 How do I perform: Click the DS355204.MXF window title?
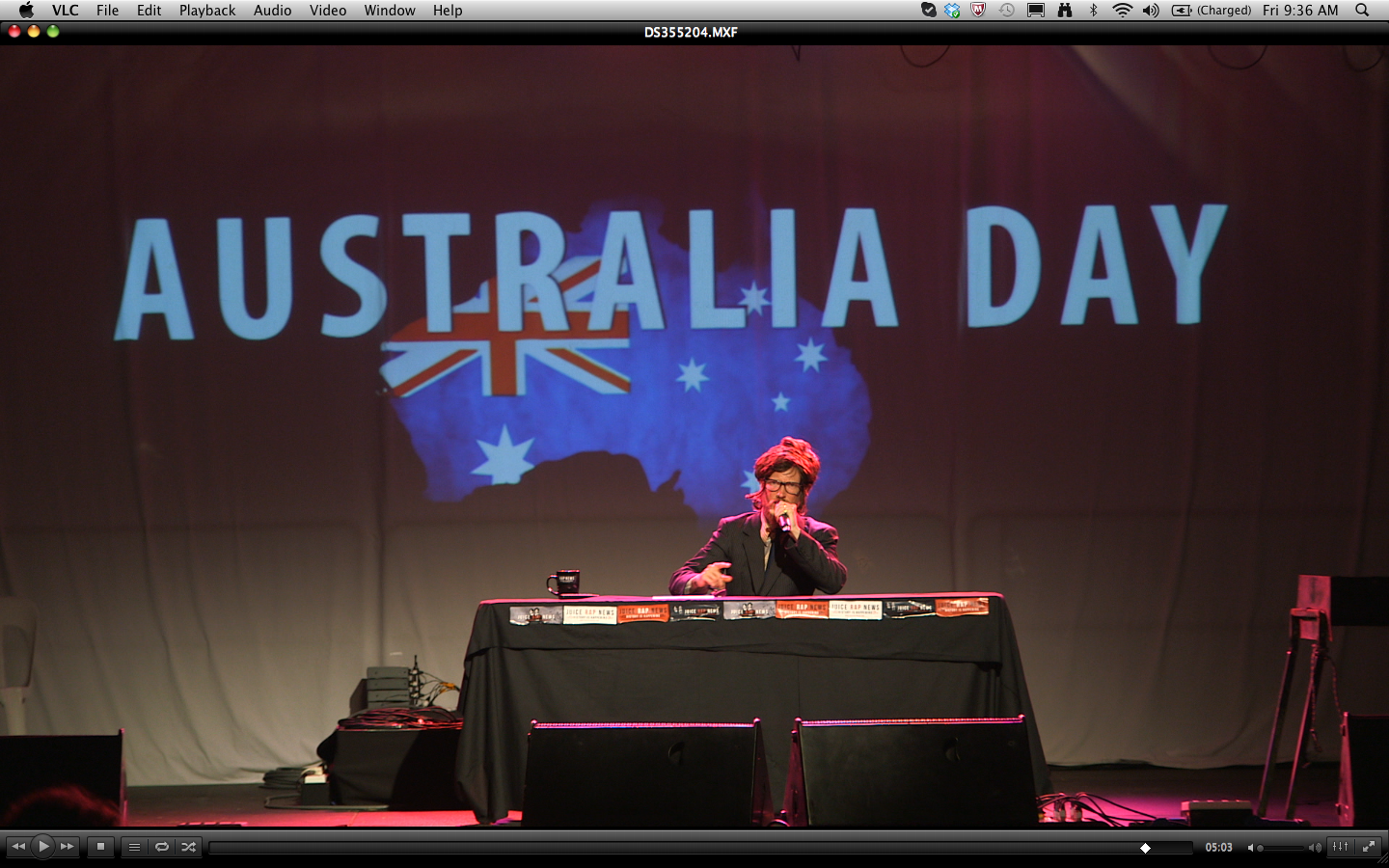click(691, 32)
